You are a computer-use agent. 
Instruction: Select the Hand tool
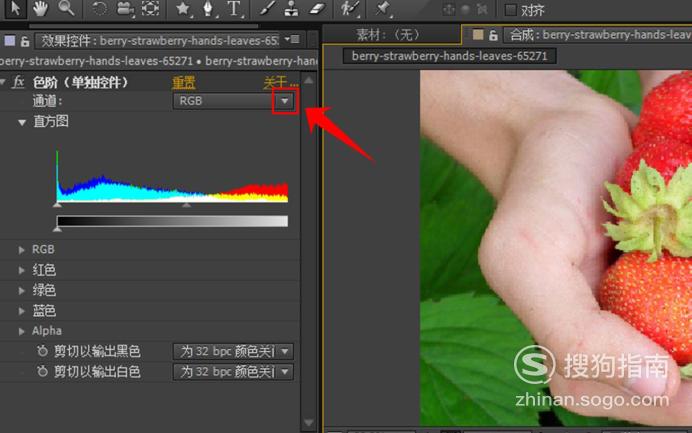pos(40,8)
